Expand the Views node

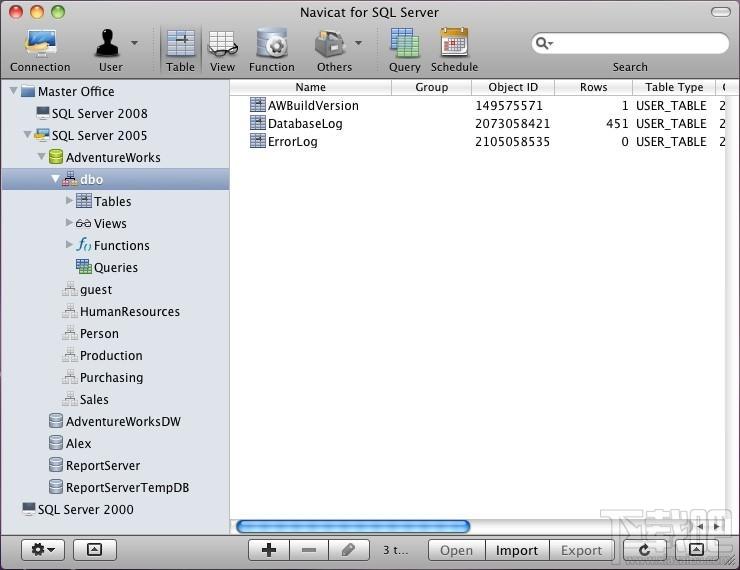(x=69, y=223)
